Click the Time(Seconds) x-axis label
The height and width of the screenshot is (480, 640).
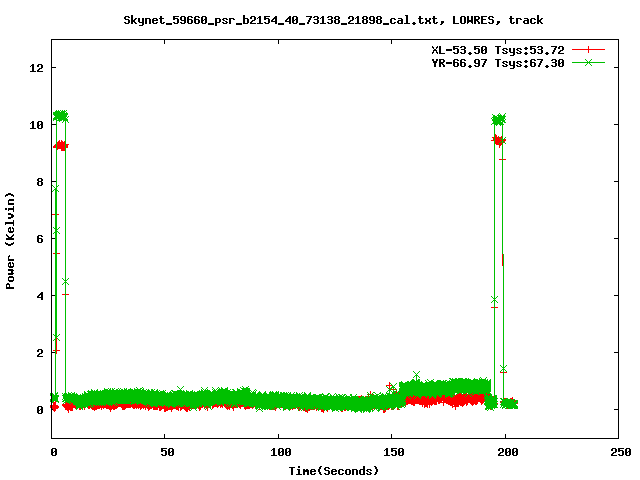pyautogui.click(x=333, y=471)
